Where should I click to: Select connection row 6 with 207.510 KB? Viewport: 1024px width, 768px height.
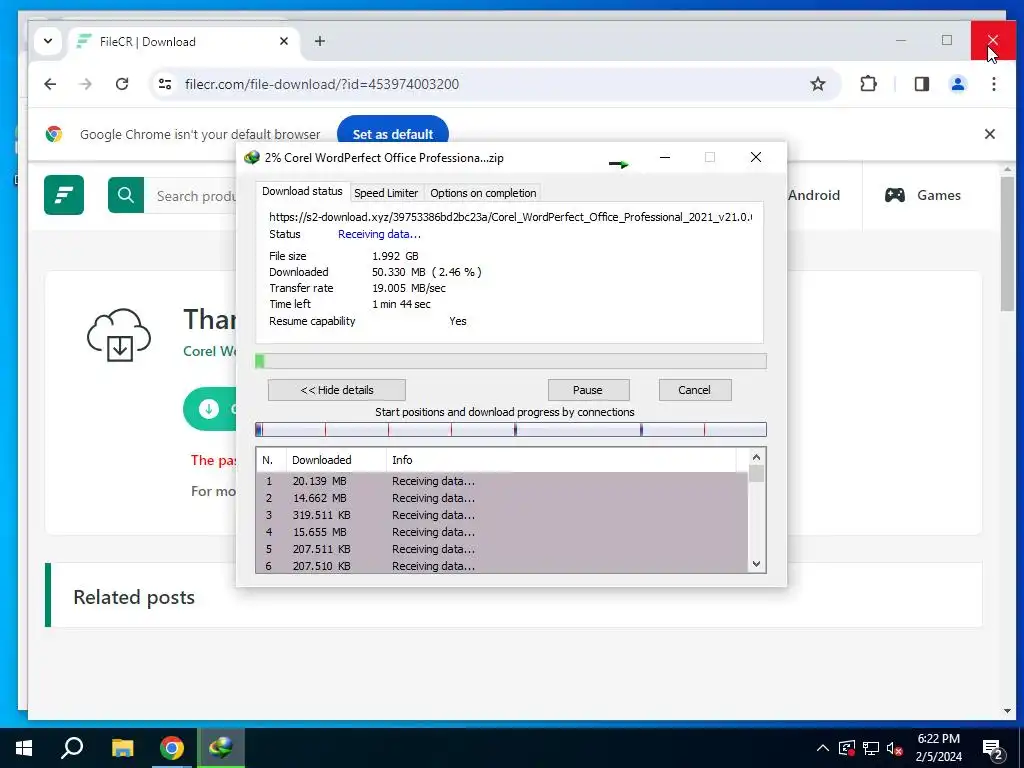[x=502, y=566]
